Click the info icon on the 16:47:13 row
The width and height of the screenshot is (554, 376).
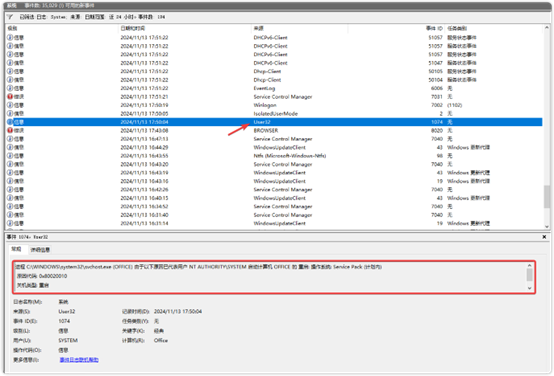tap(10, 139)
